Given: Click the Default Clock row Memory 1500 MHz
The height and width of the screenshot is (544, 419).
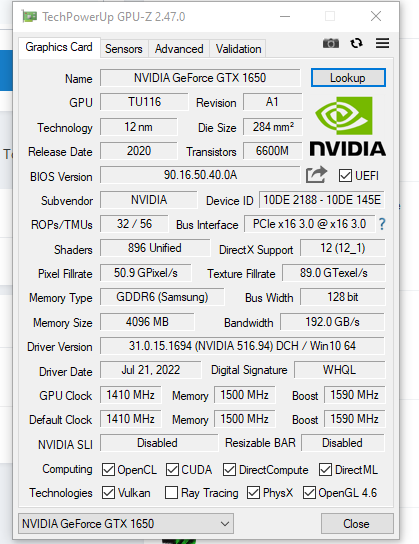Looking at the screenshot, I should (245, 419).
